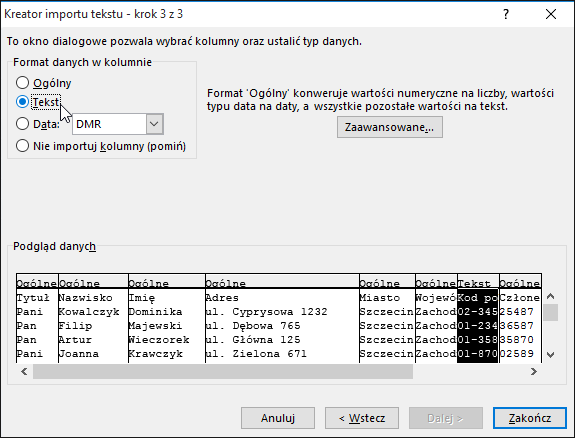This screenshot has width=575, height=438.
Task: Click the value '02589' in preview
Action: pos(516,354)
